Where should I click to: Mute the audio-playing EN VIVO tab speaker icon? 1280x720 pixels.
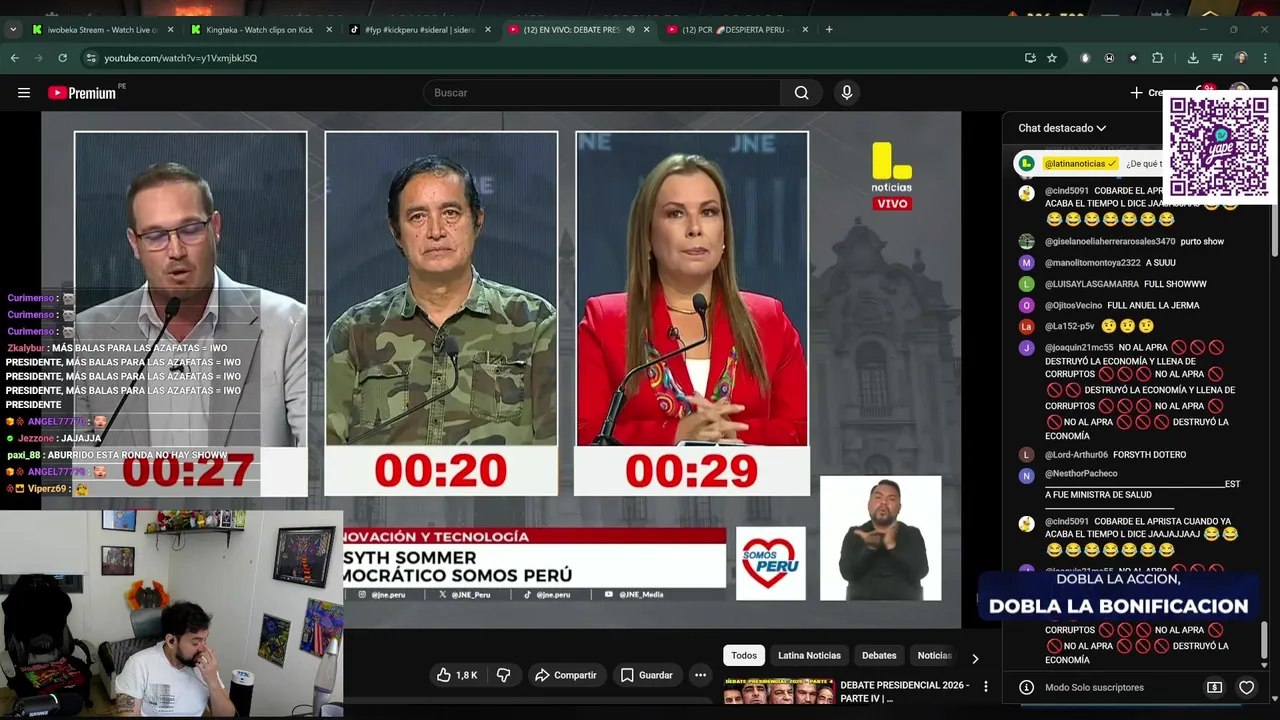(x=630, y=29)
